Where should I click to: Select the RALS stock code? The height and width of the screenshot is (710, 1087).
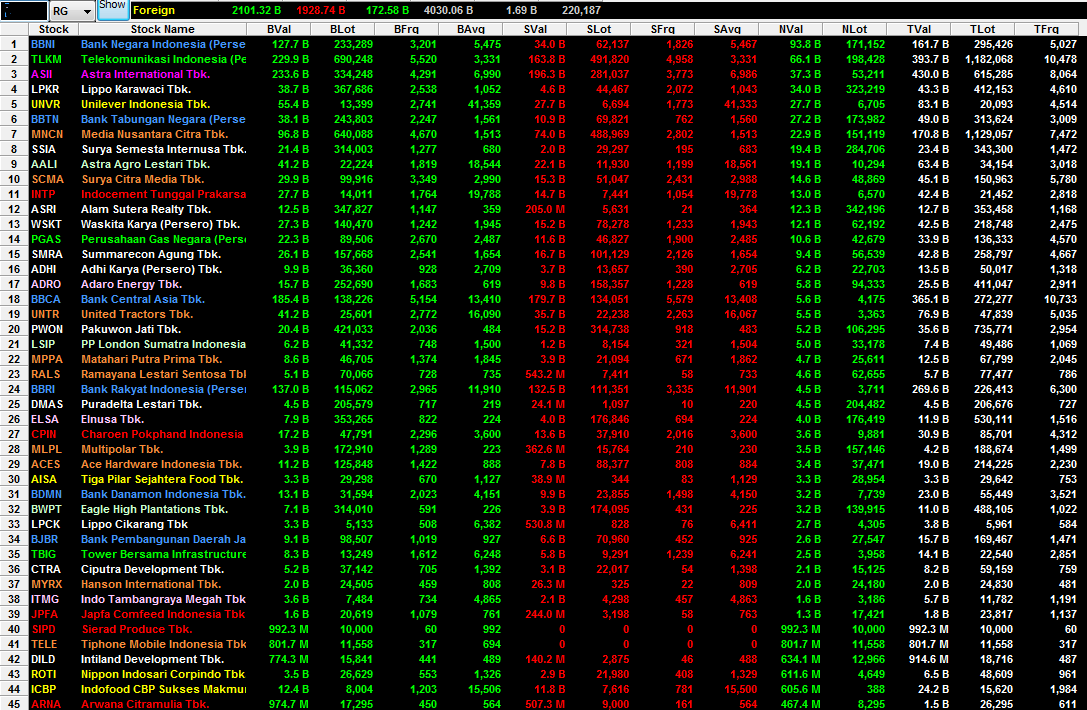(45, 374)
